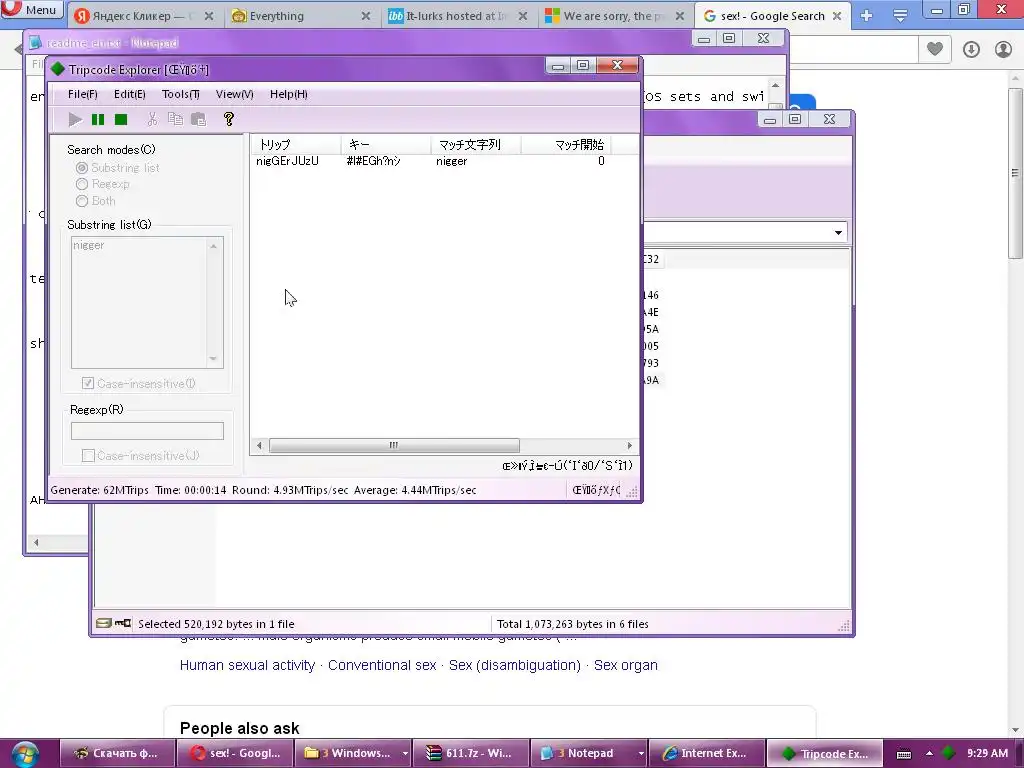Open the Sex (disambiguation) link
This screenshot has width=1024, height=768.
(515, 665)
